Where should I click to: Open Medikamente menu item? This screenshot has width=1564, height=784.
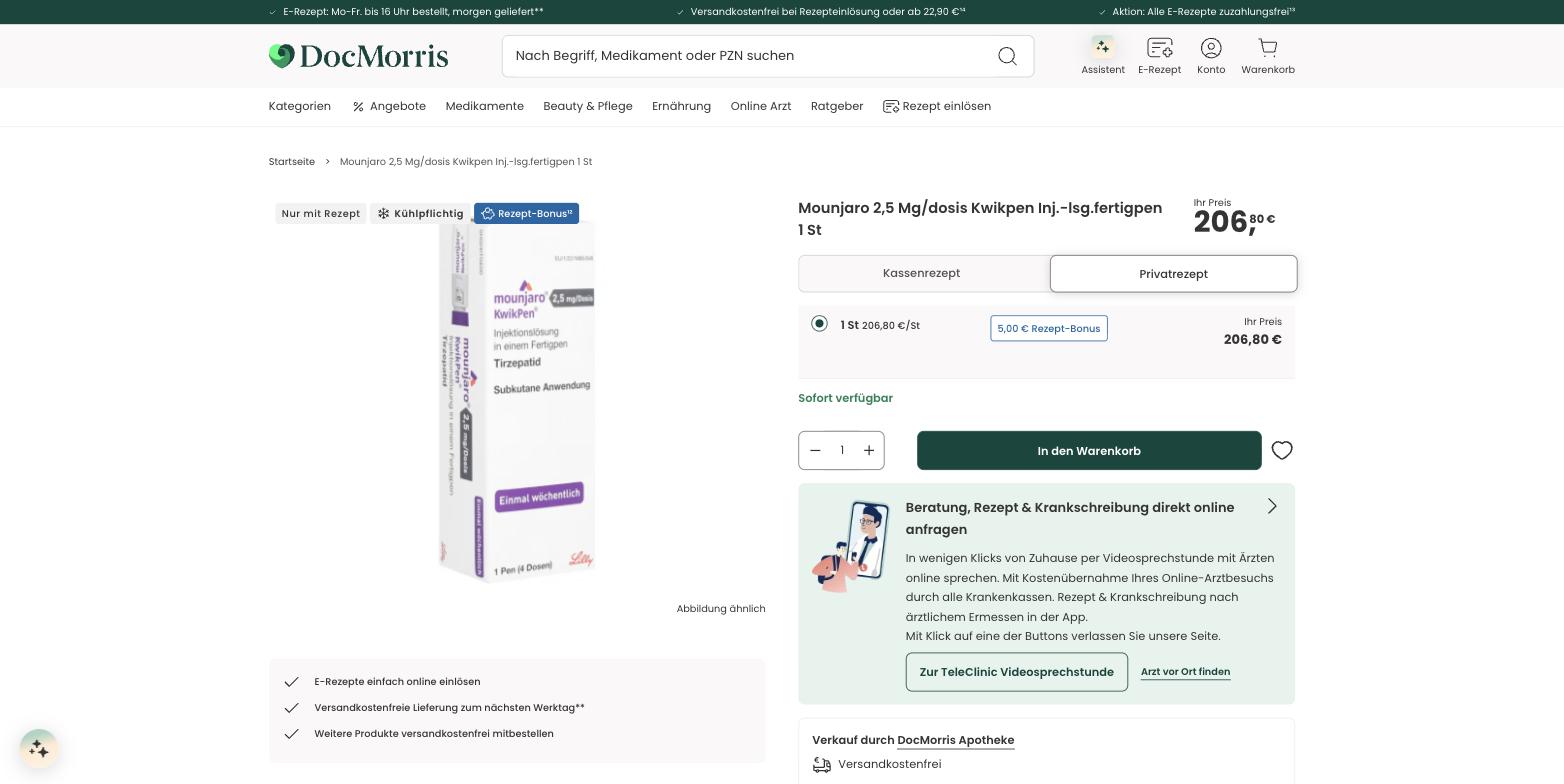point(485,106)
